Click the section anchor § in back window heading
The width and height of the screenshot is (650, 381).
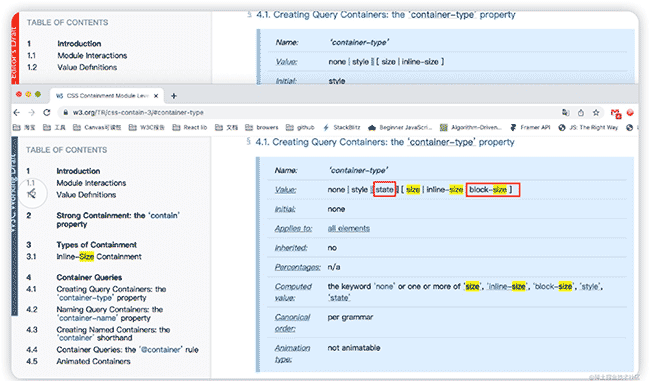(x=250, y=15)
